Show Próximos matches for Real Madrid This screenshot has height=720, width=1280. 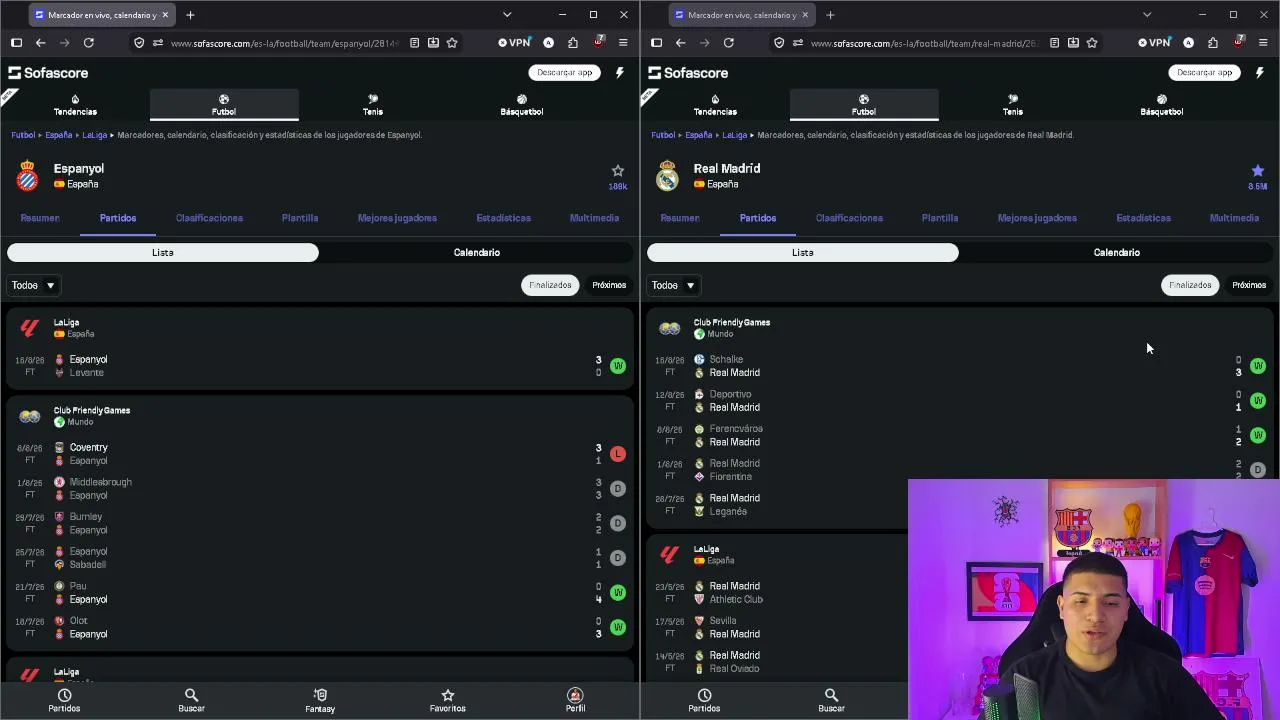(x=1249, y=285)
